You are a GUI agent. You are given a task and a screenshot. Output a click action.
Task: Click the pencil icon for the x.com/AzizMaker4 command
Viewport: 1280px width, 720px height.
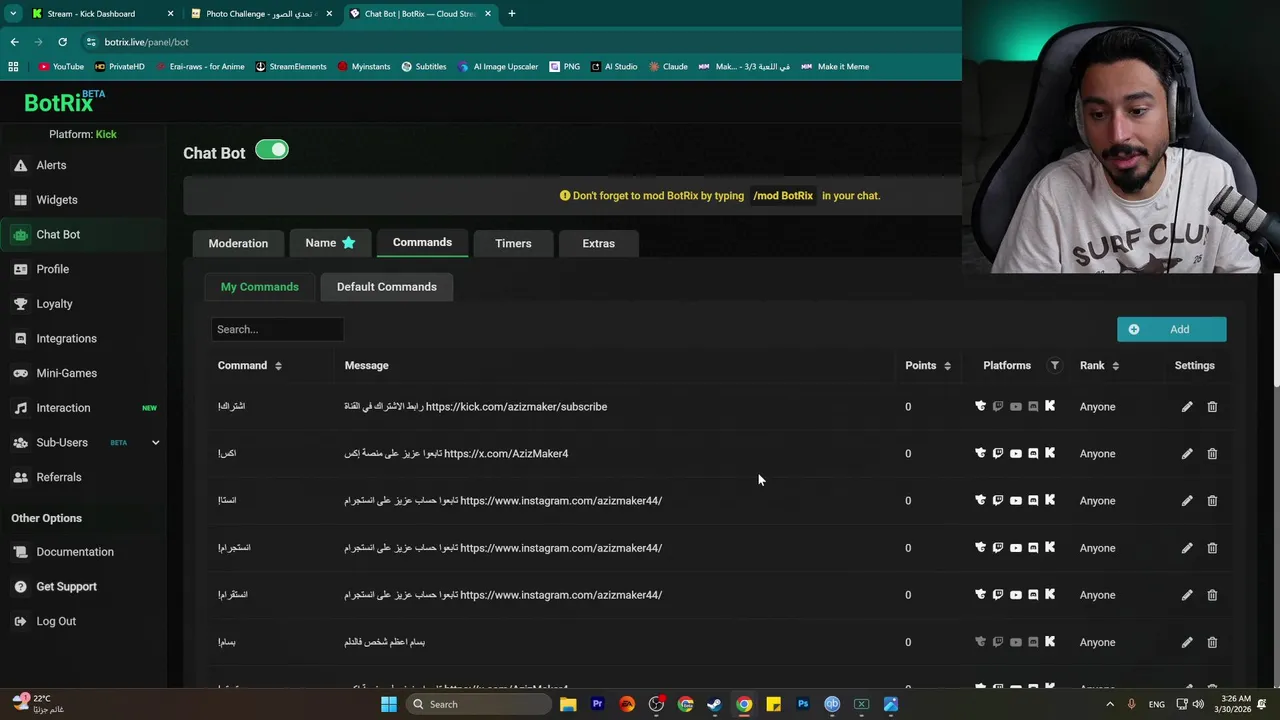(x=1187, y=454)
